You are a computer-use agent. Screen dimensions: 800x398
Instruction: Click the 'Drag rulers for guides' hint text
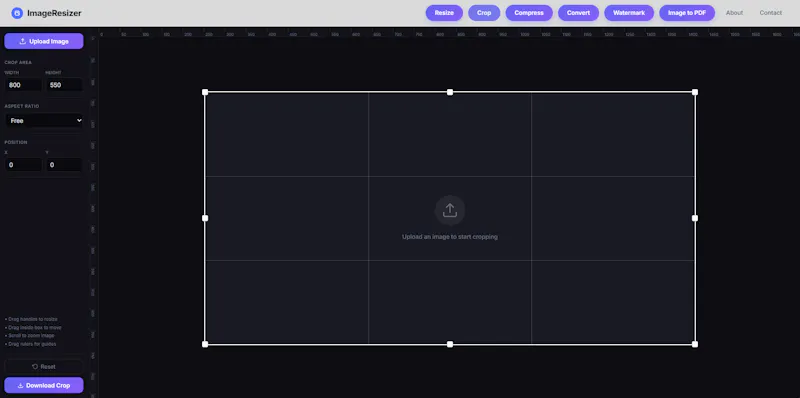click(31, 344)
